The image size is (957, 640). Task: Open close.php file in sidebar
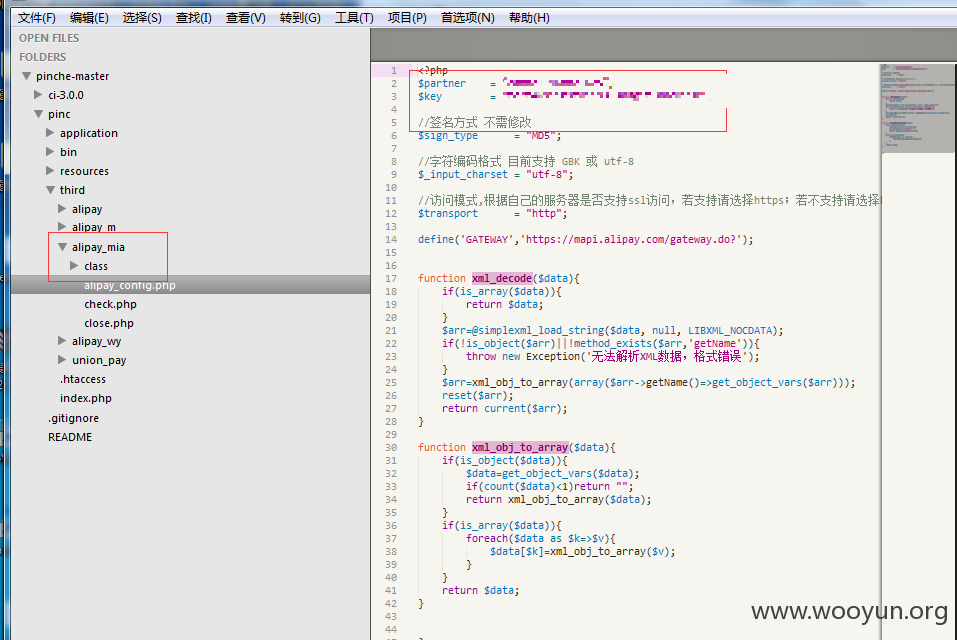coord(109,323)
